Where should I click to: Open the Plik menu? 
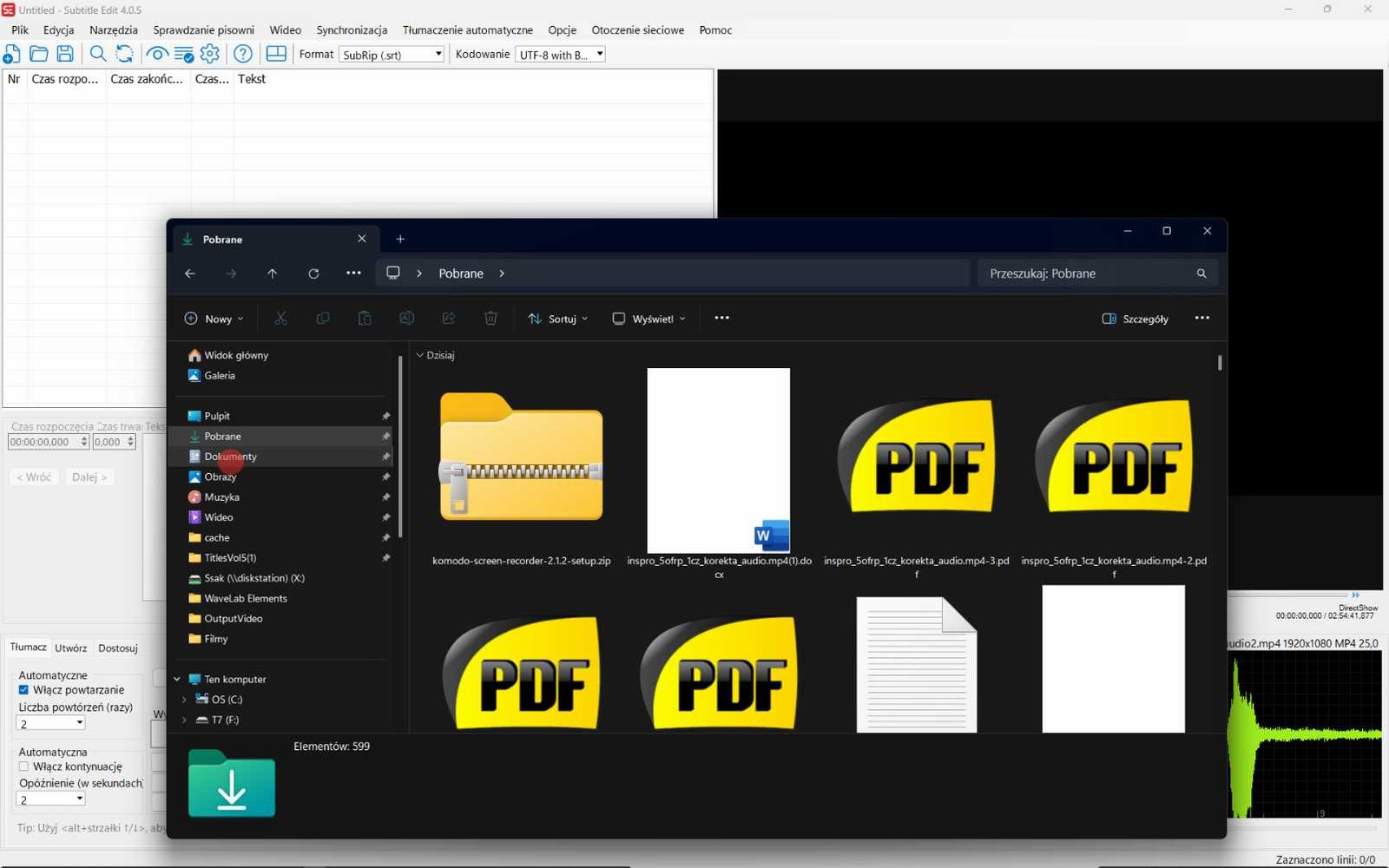(19, 30)
